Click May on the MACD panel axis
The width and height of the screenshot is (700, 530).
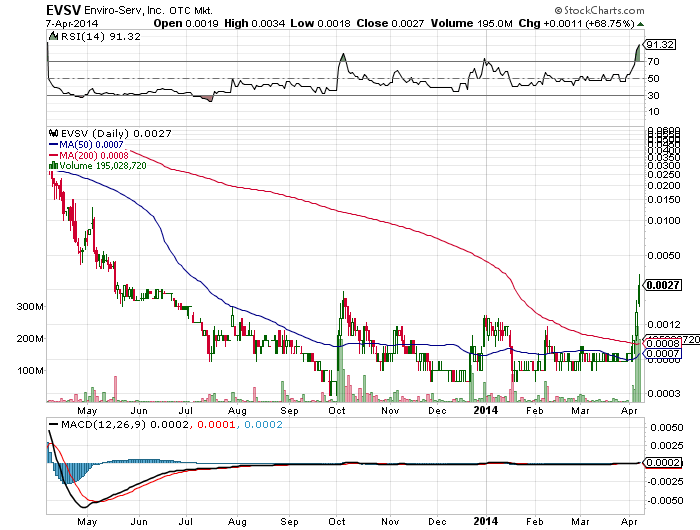87,522
